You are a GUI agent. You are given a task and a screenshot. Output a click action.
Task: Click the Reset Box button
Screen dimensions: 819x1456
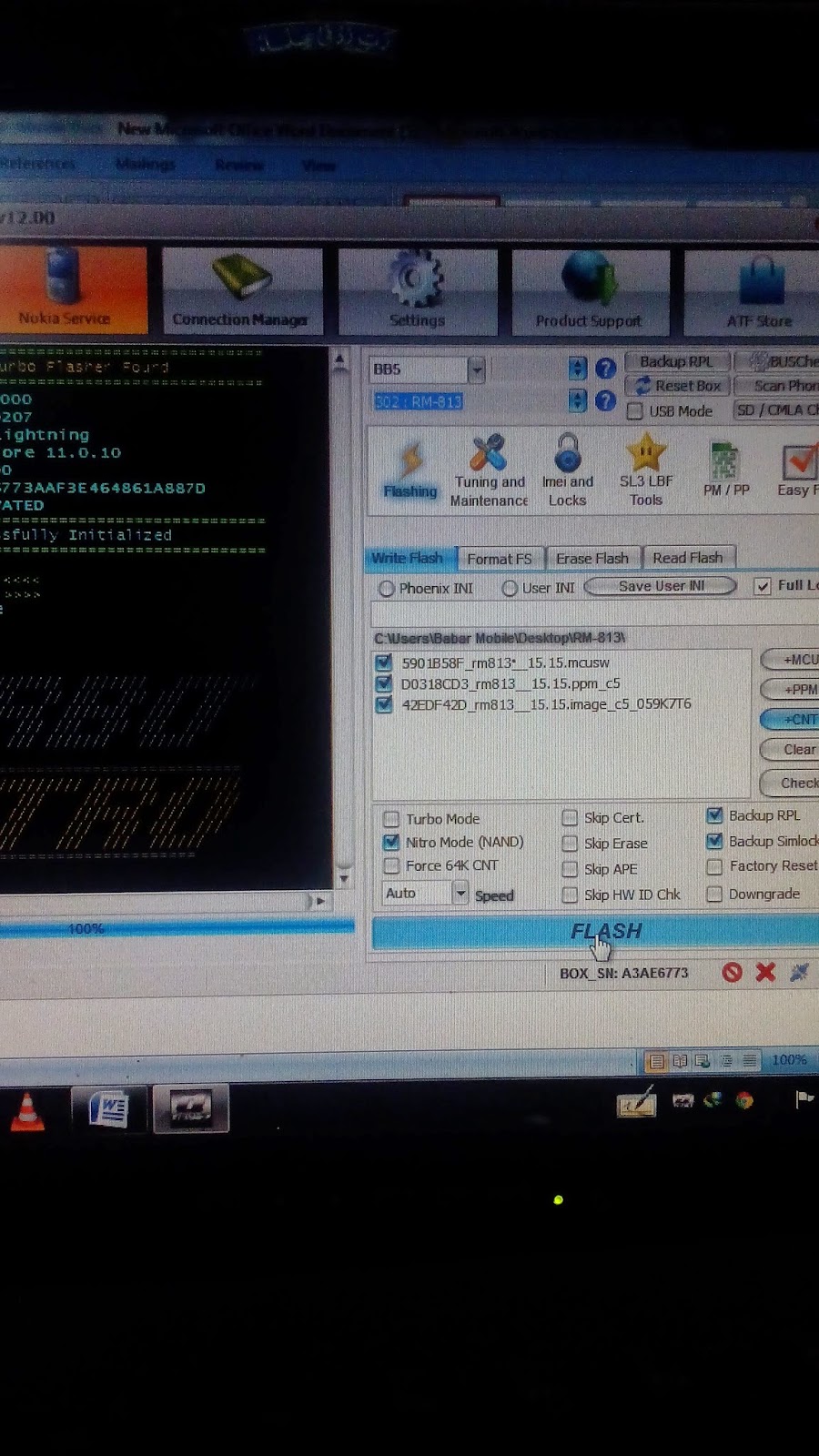click(x=677, y=386)
